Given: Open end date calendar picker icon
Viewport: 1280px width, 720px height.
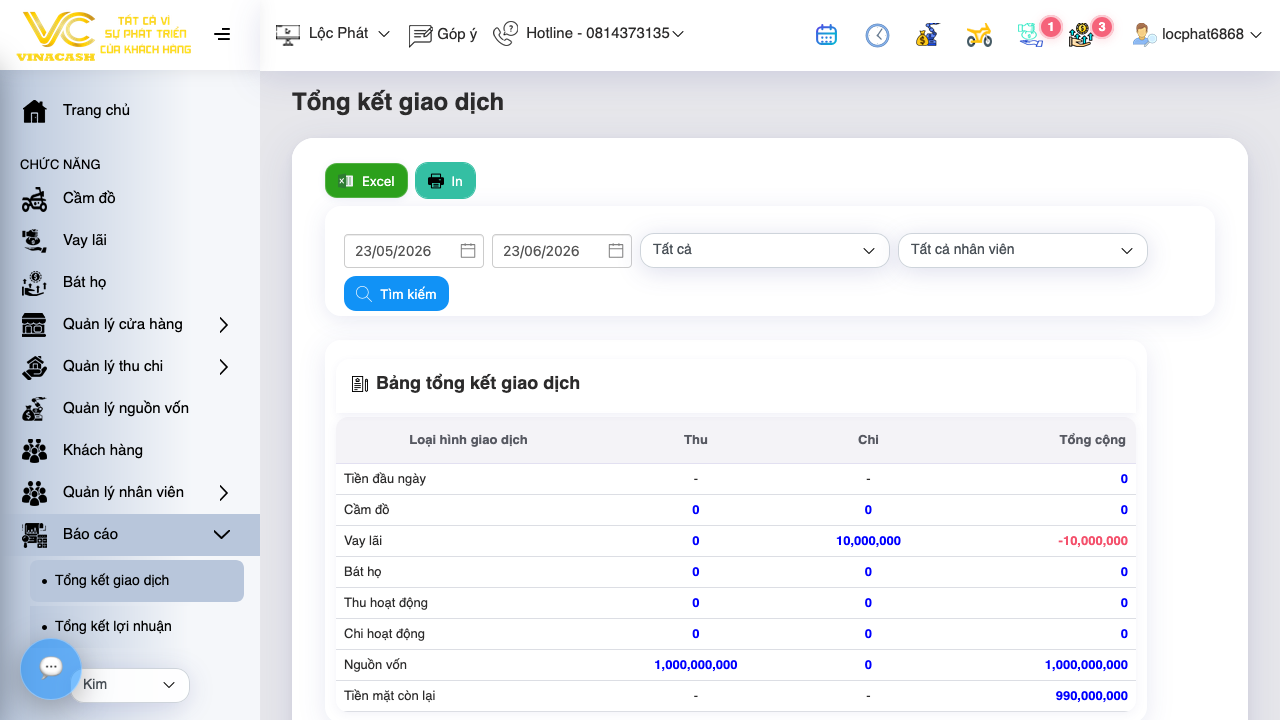Looking at the screenshot, I should 616,250.
